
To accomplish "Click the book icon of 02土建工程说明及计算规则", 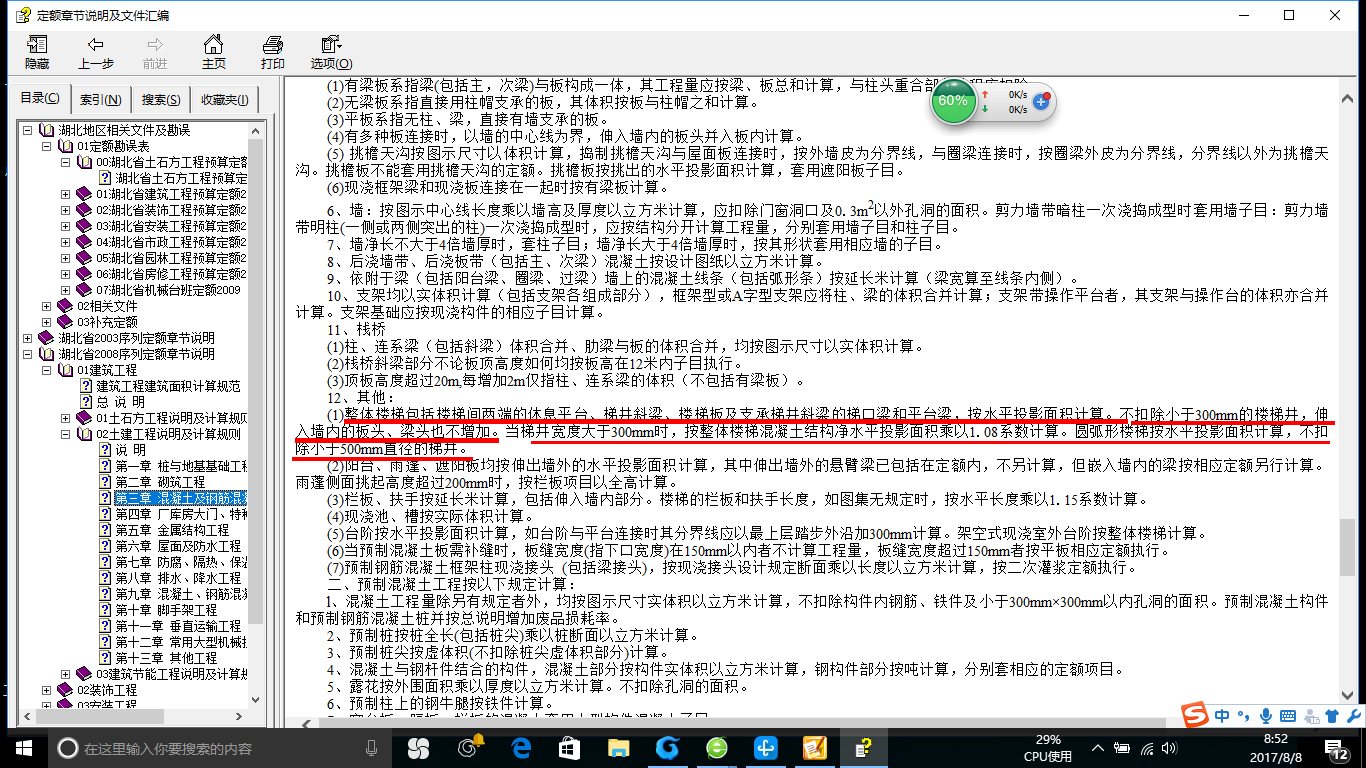I will [x=85, y=434].
